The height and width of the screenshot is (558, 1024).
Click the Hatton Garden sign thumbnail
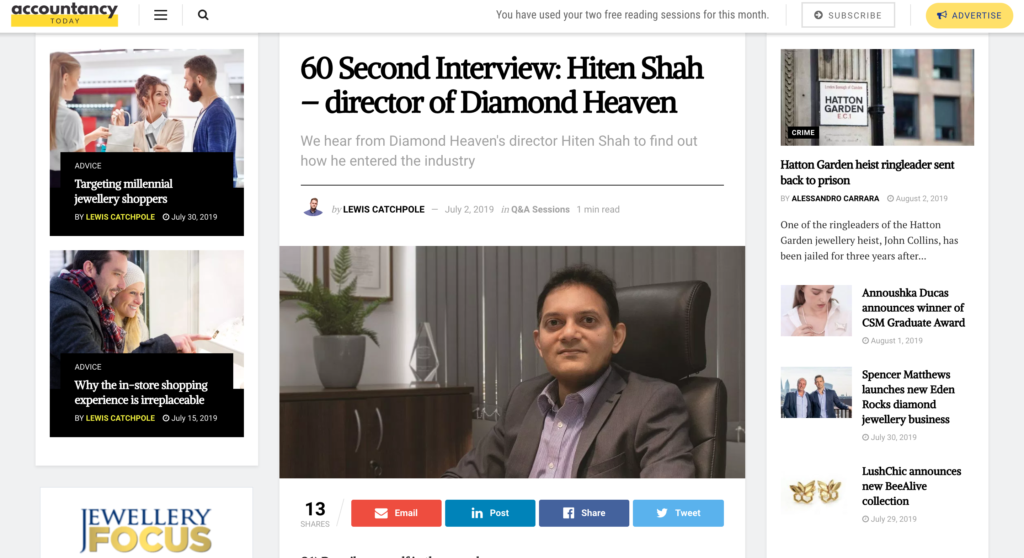[877, 97]
